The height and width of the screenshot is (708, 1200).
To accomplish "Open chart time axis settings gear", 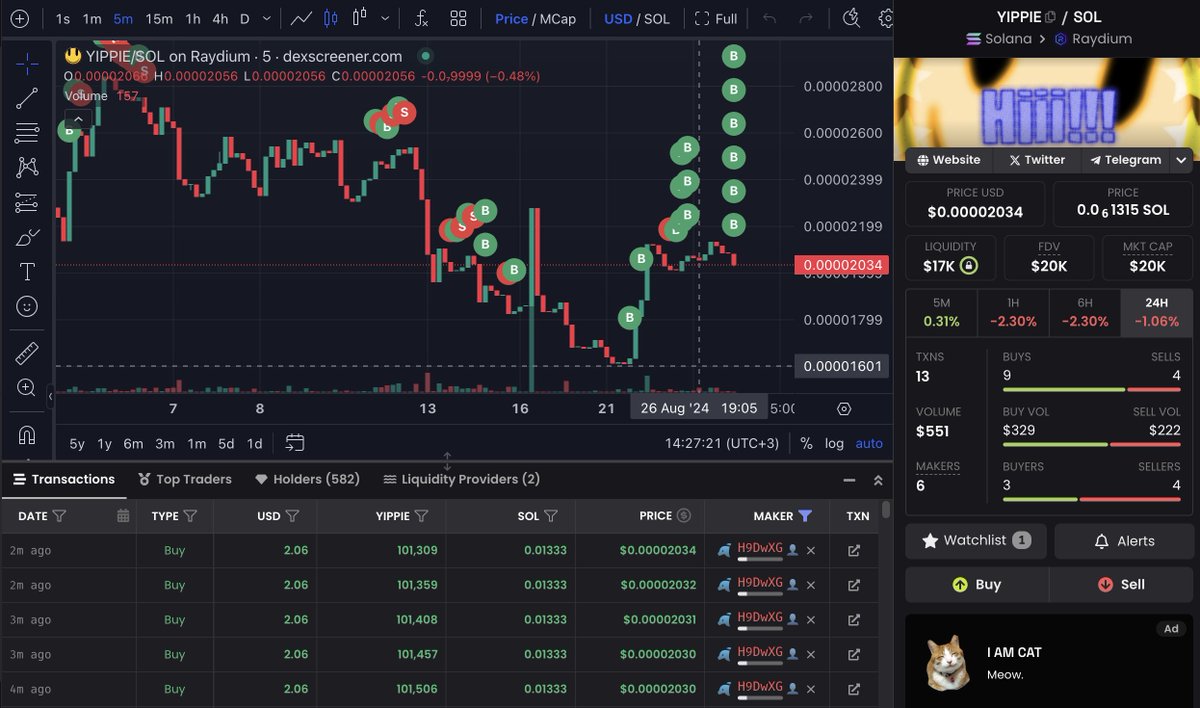I will [x=844, y=408].
